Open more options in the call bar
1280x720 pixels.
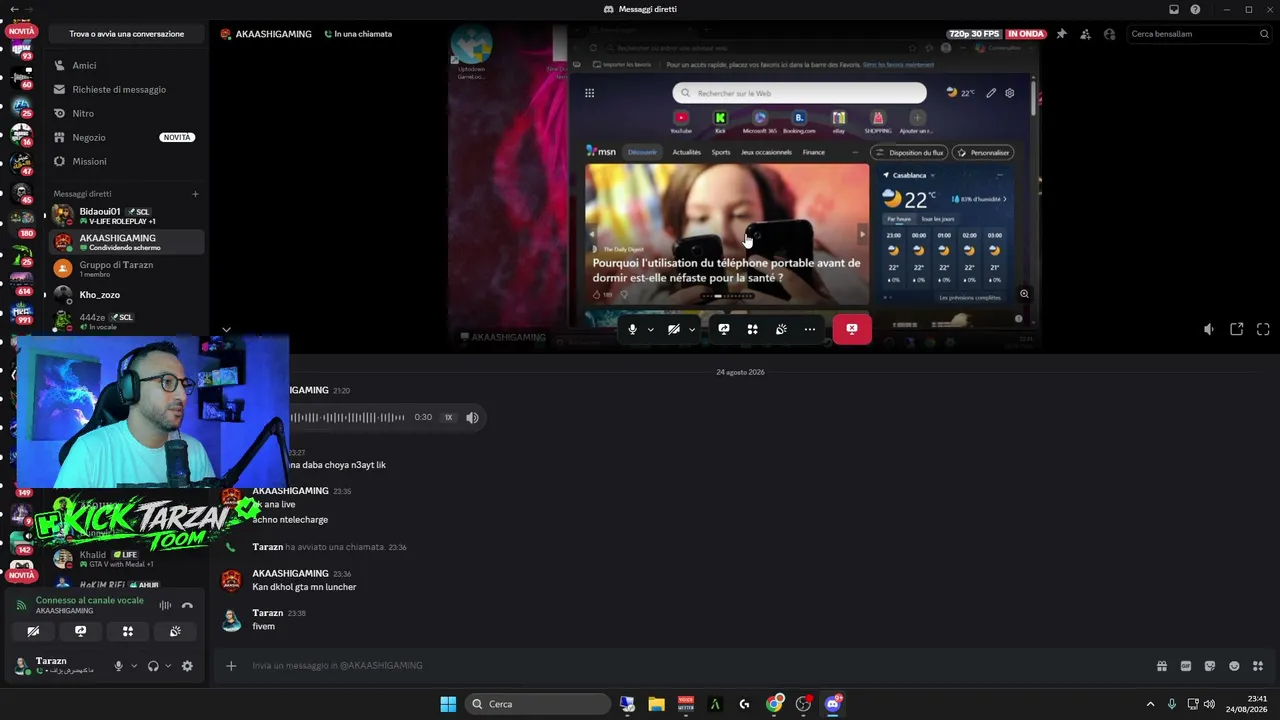tap(810, 329)
